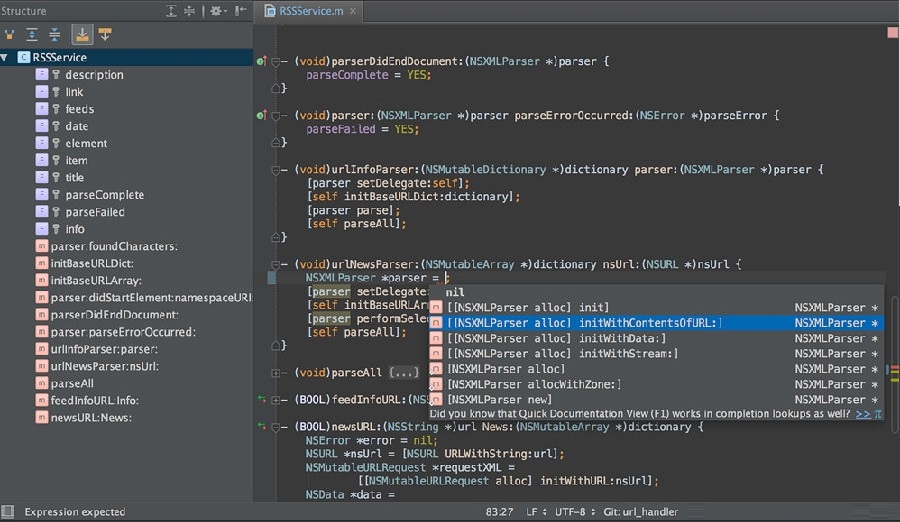Select the title field in Structure
This screenshot has height=522, width=900.
click(x=75, y=177)
